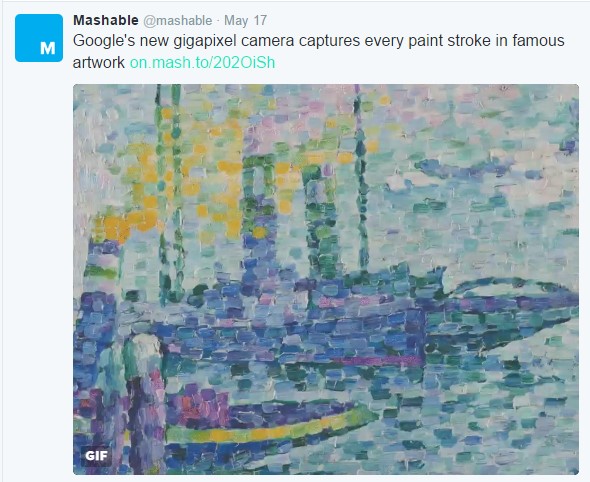590x482 pixels.
Task: Click the tall green ship mast in the painting
Action: 360,177
